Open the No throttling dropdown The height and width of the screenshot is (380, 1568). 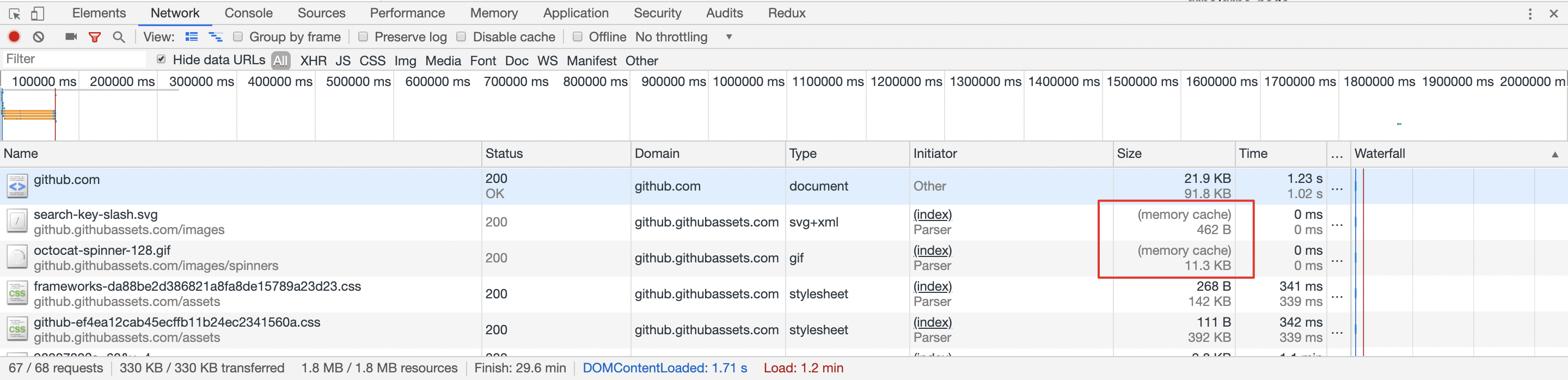tap(683, 37)
